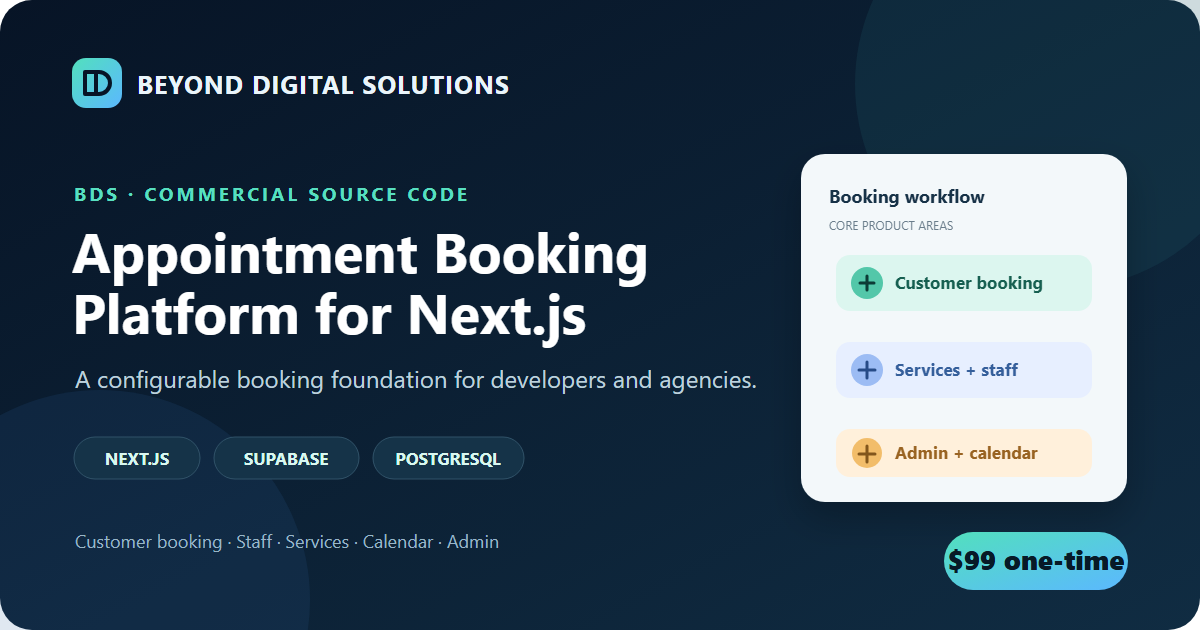Click the $99 one-time price badge
This screenshot has height=630, width=1200.
pos(1036,561)
